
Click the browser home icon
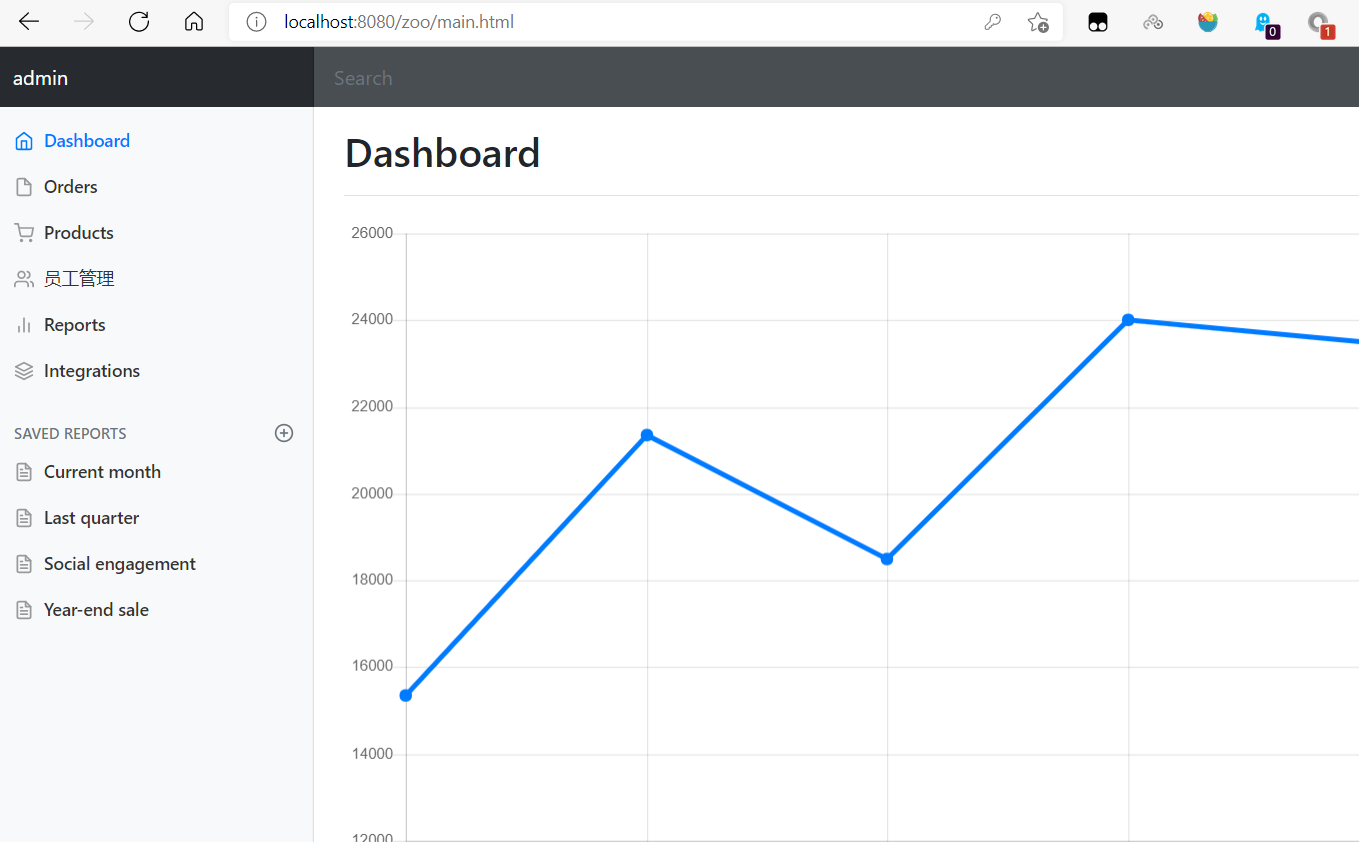194,22
